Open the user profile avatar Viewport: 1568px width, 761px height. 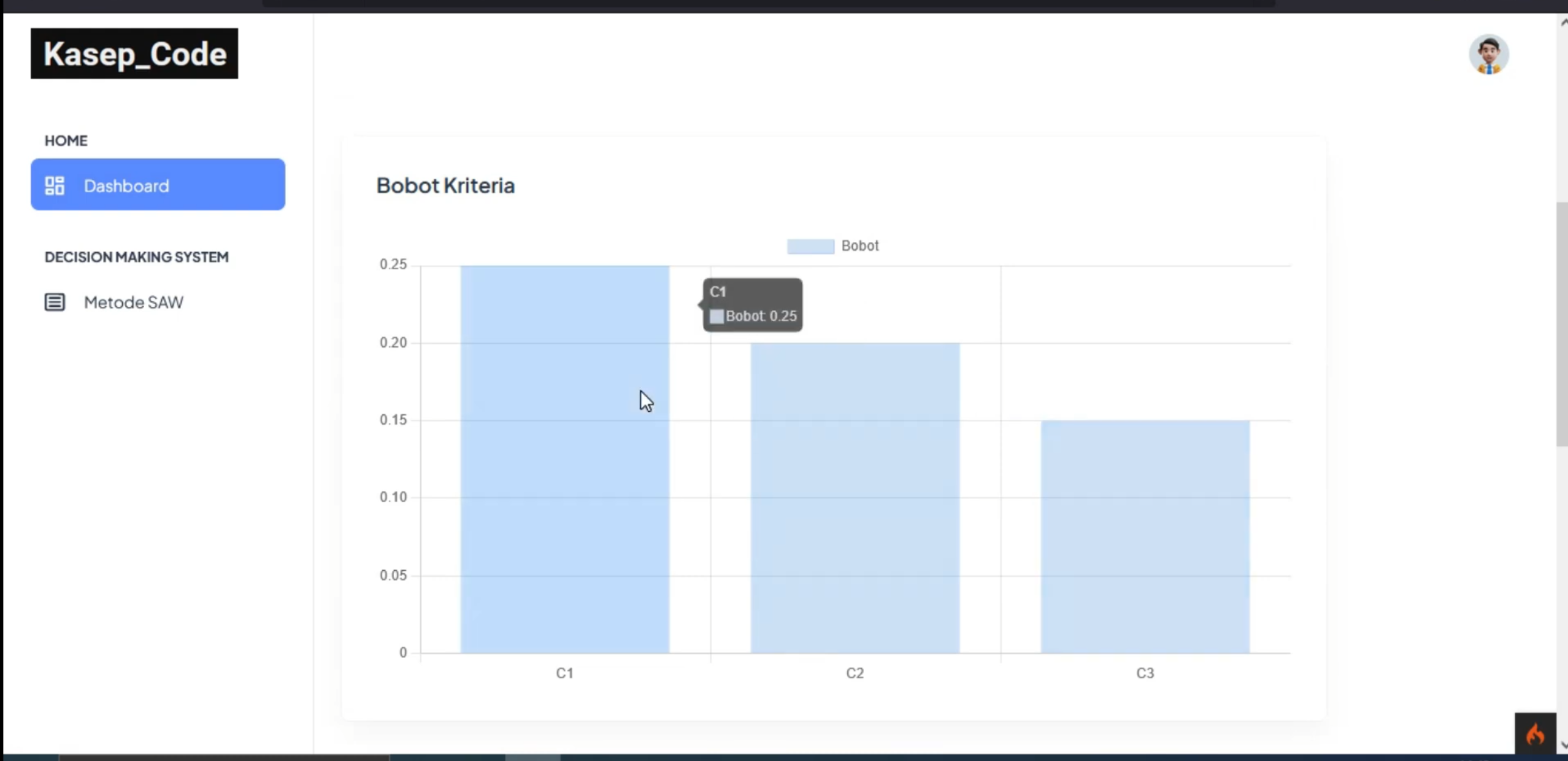[x=1489, y=55]
